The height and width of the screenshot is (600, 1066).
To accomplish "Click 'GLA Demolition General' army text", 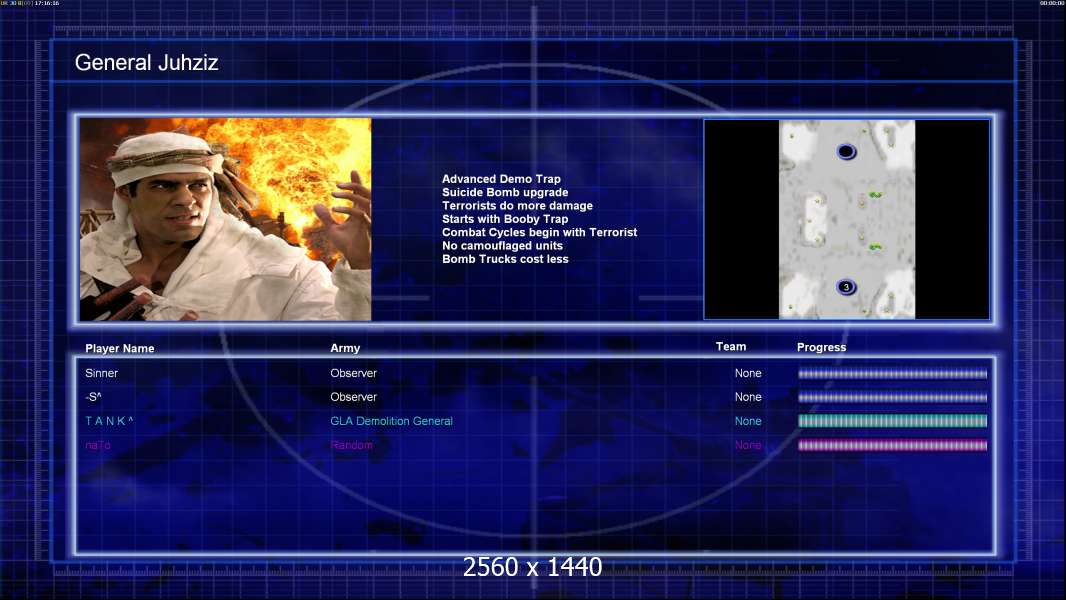I will tap(392, 421).
